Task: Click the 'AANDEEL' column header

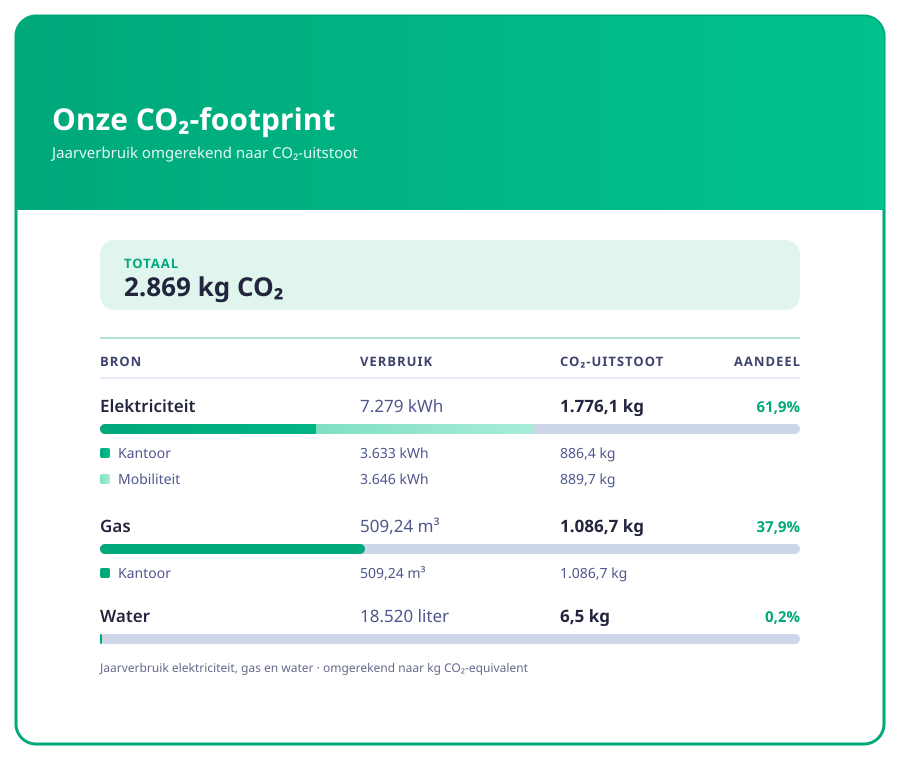Action: (x=766, y=362)
